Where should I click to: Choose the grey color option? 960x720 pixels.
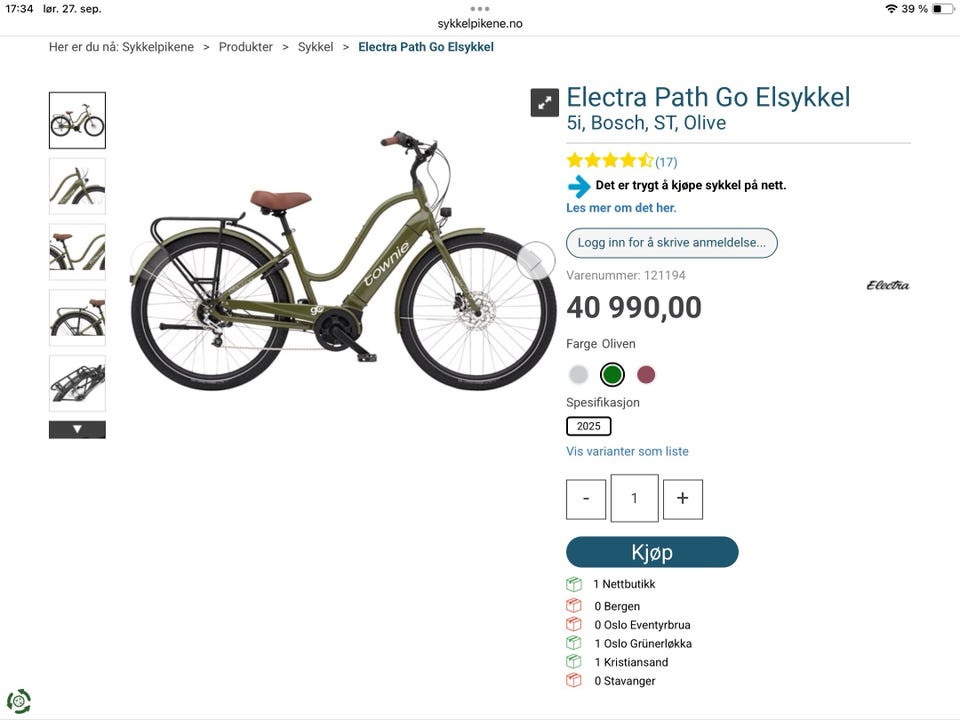pyautogui.click(x=578, y=375)
